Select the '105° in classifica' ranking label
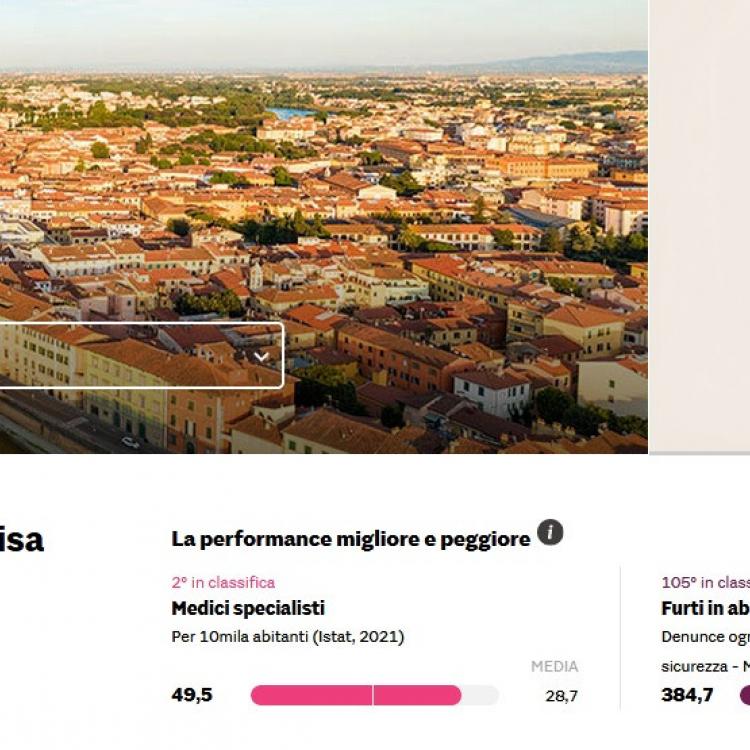The width and height of the screenshot is (750, 750). point(705,582)
